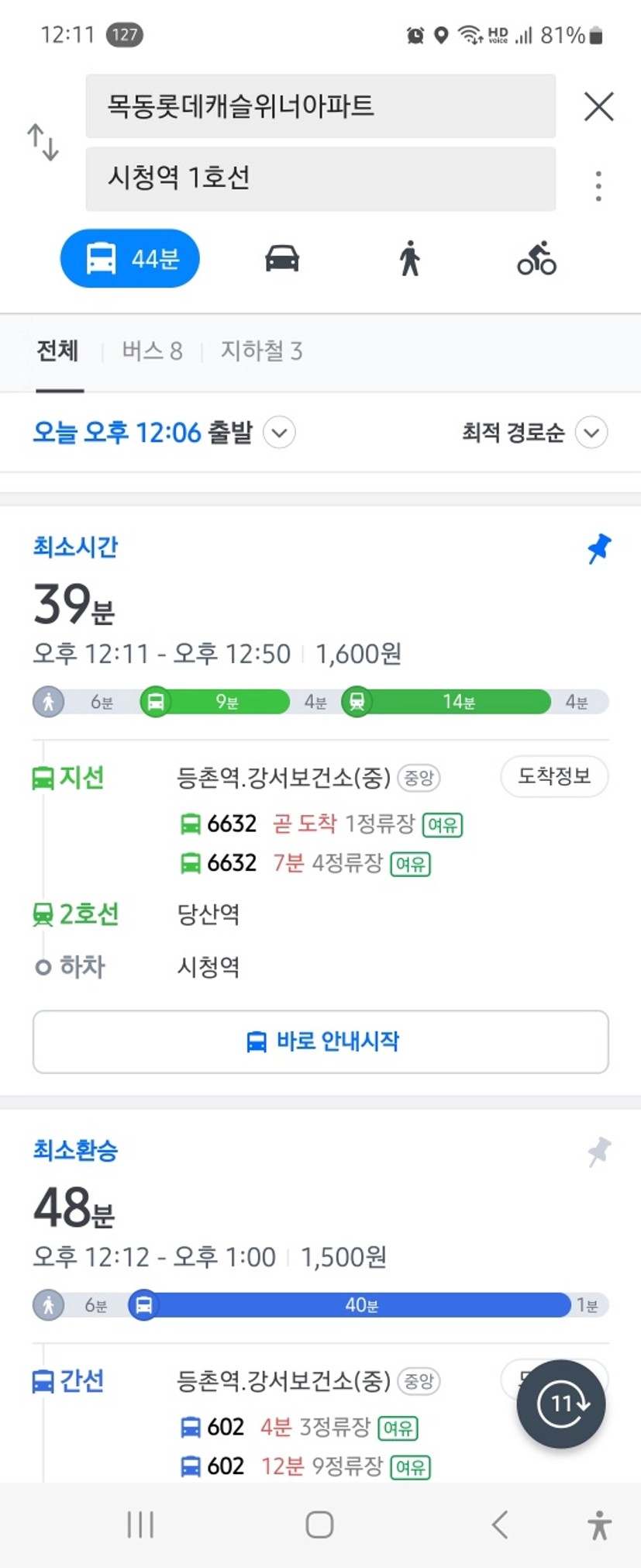Swap origin and destination with the arrows icon
Image resolution: width=641 pixels, height=1568 pixels.
pyautogui.click(x=43, y=142)
